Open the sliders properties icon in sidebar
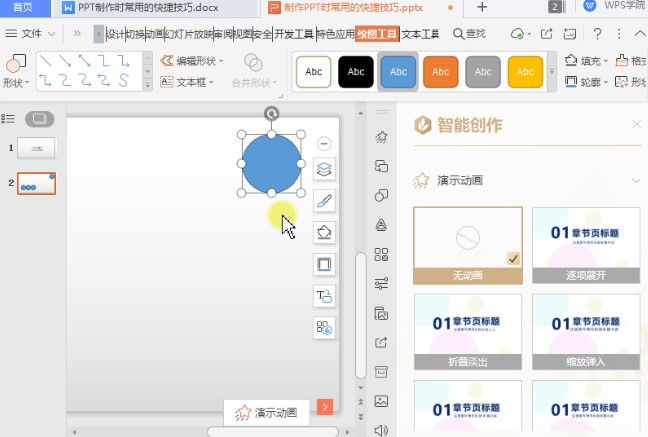This screenshot has height=437, width=648. point(381,284)
